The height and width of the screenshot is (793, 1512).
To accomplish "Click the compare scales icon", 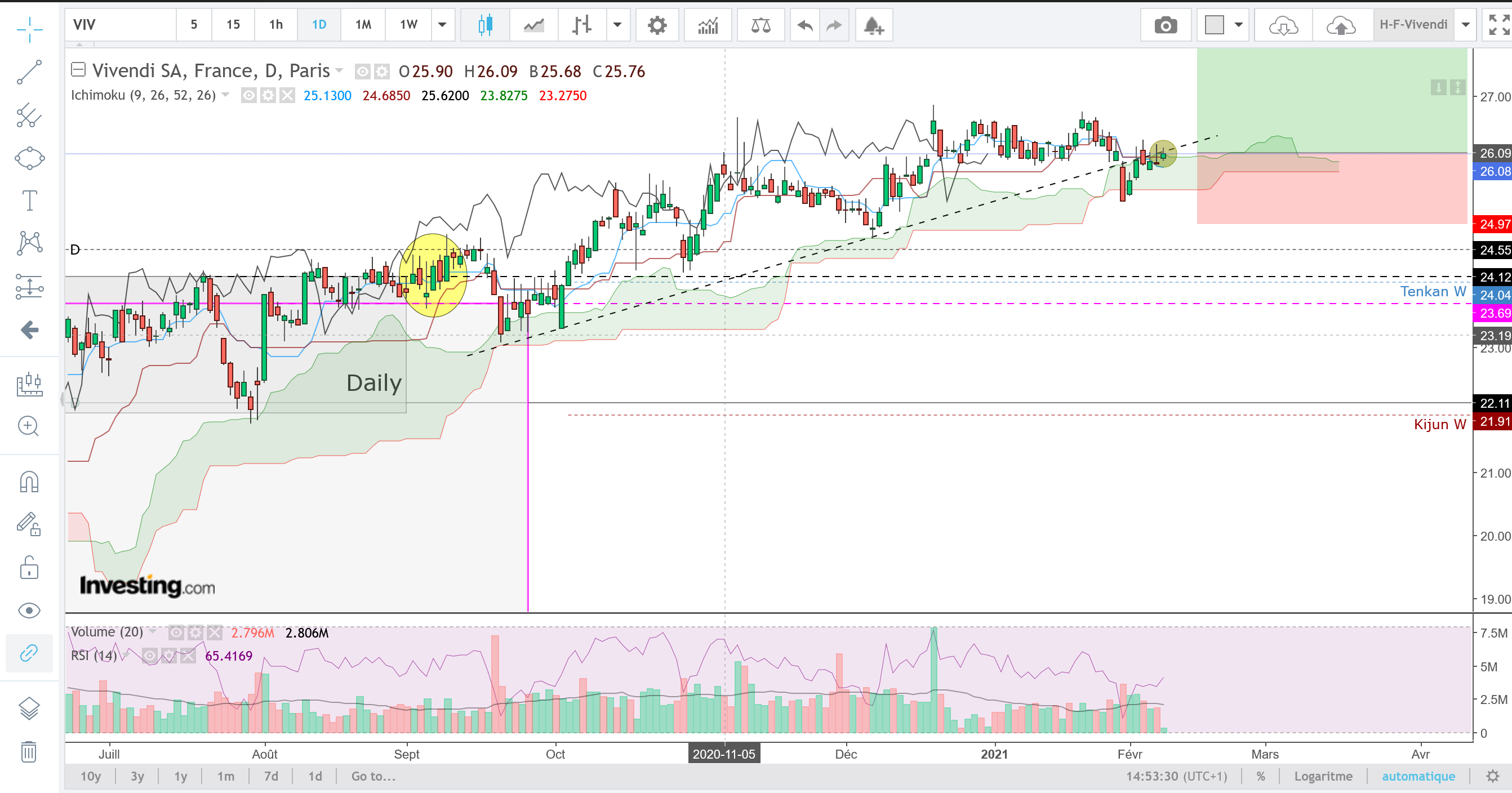I will 761,25.
